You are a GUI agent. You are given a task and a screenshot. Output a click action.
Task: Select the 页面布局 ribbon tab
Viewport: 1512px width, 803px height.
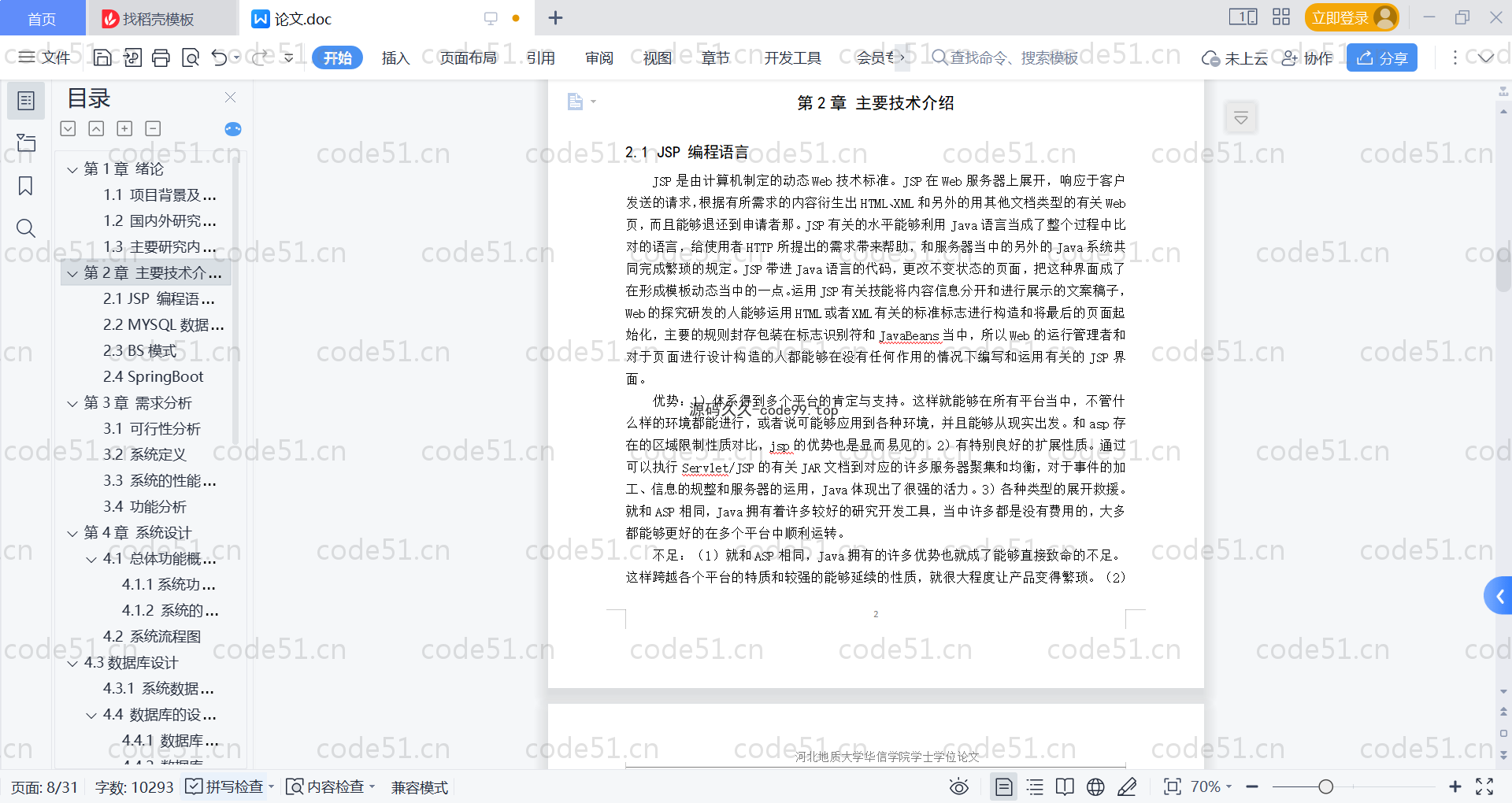pyautogui.click(x=468, y=57)
